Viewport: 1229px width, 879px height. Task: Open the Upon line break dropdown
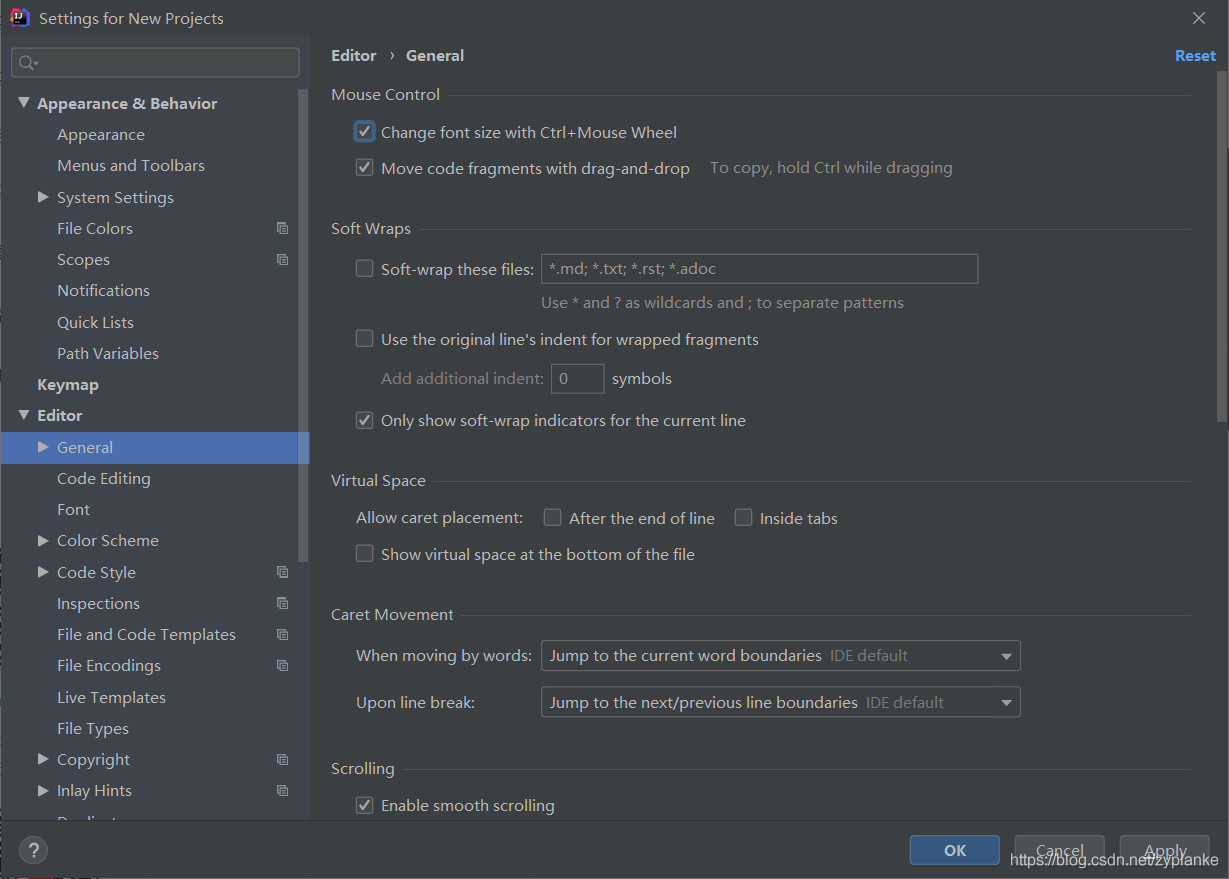pos(1006,702)
